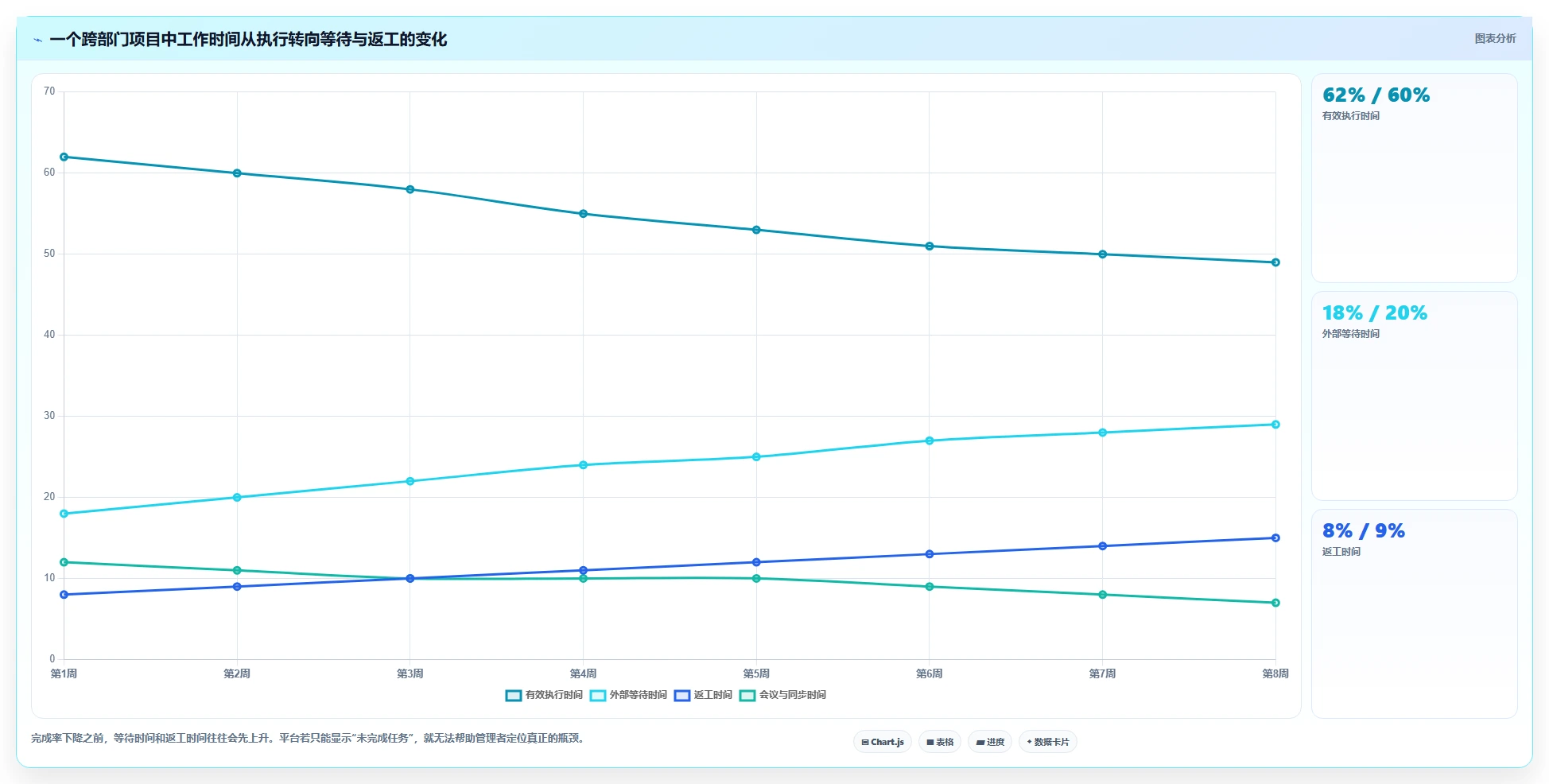Hide the 会议与同步时间 series via legend
The image size is (1549, 784).
pyautogui.click(x=782, y=695)
